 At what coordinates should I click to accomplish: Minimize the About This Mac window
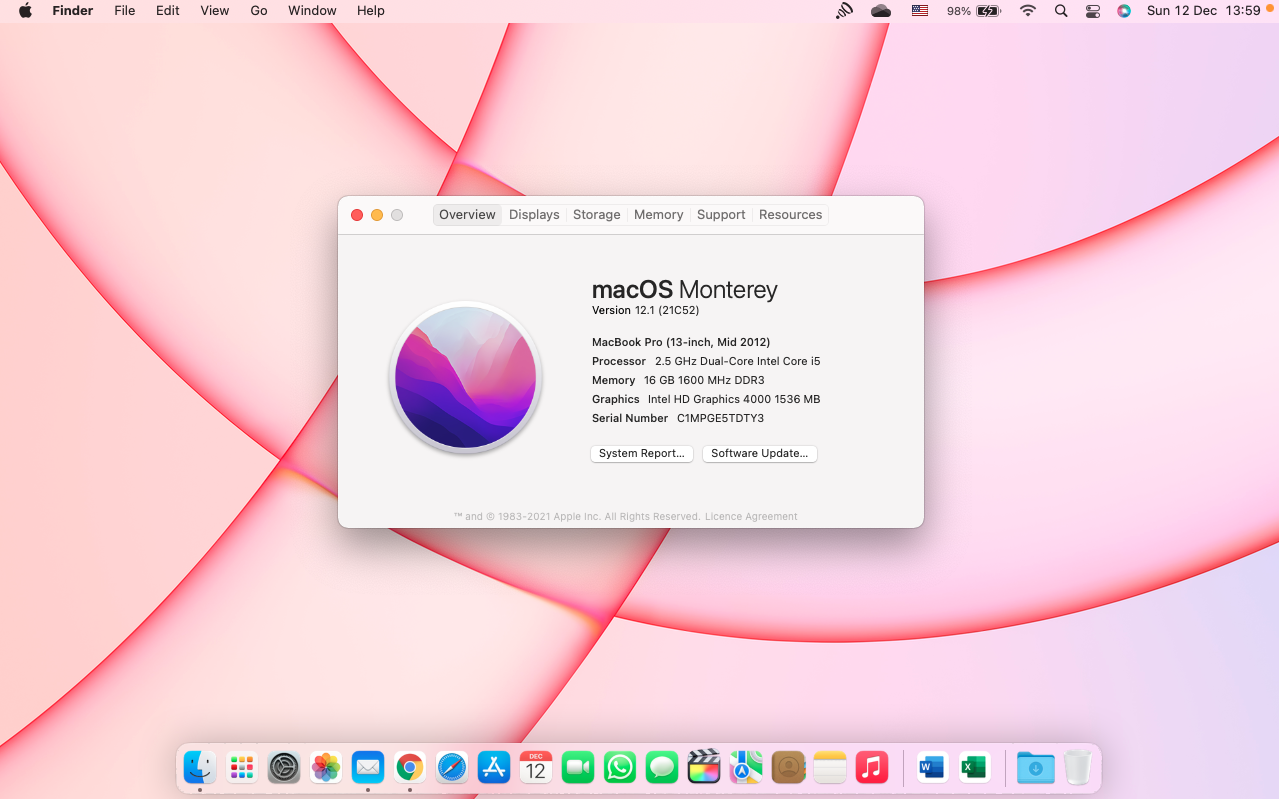click(377, 215)
